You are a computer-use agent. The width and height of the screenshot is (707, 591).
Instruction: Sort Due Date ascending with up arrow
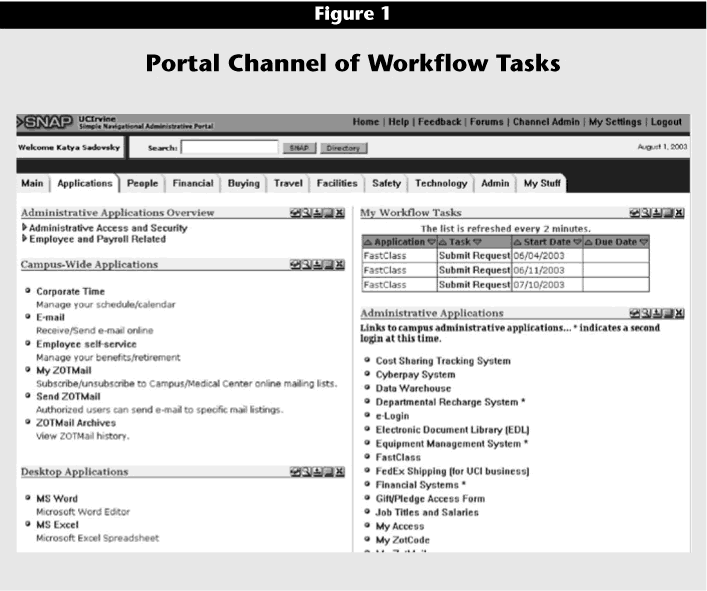(588, 243)
